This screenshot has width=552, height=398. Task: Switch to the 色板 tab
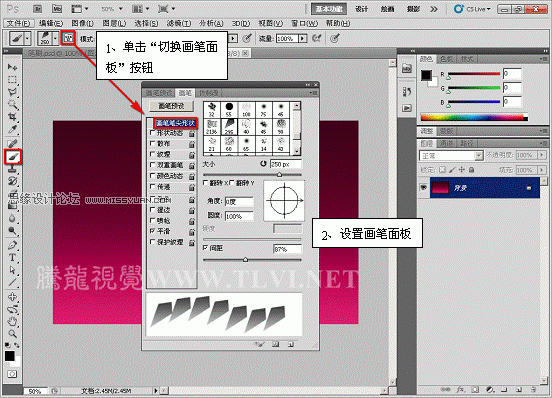[446, 59]
